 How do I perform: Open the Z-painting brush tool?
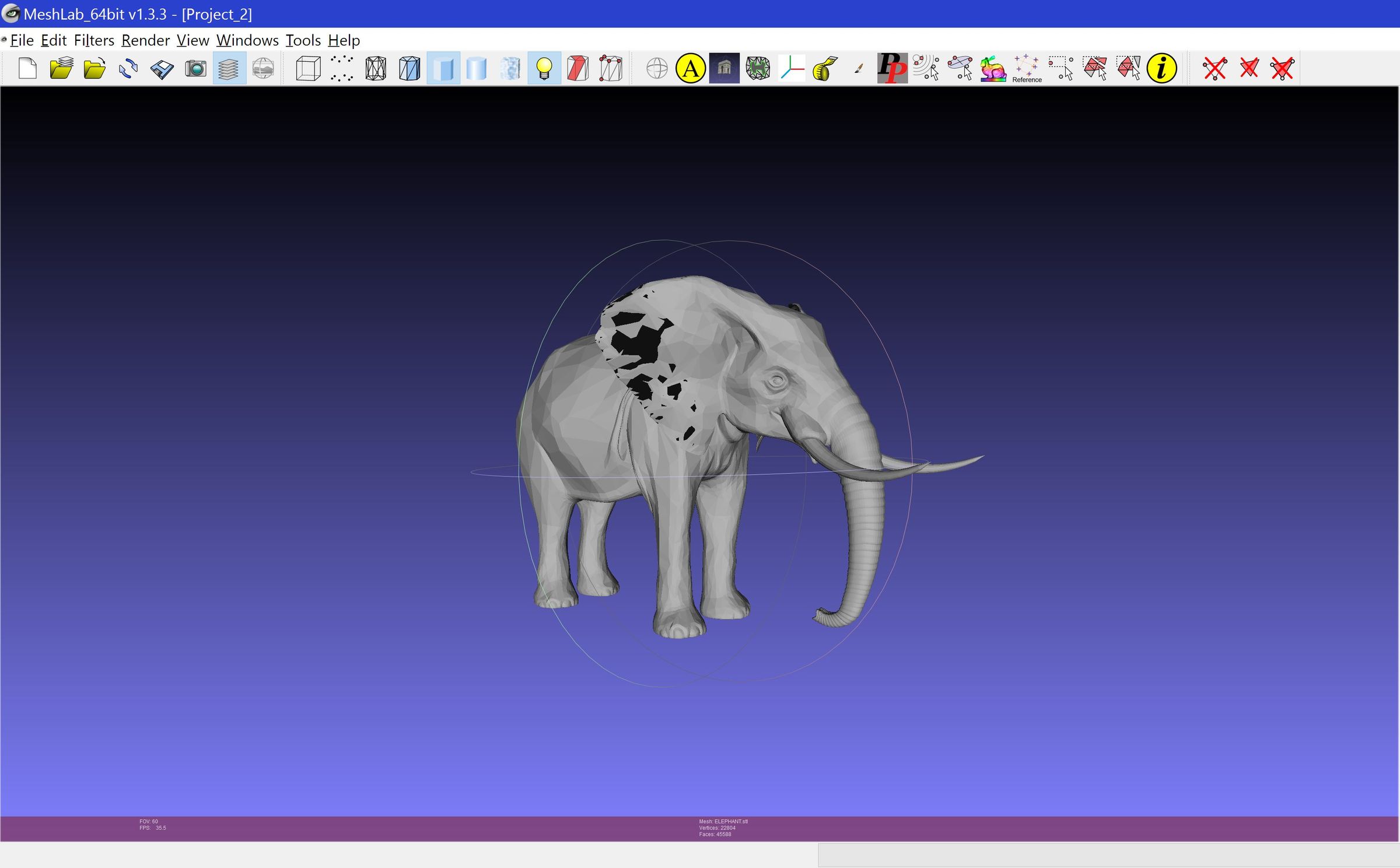tap(858, 68)
